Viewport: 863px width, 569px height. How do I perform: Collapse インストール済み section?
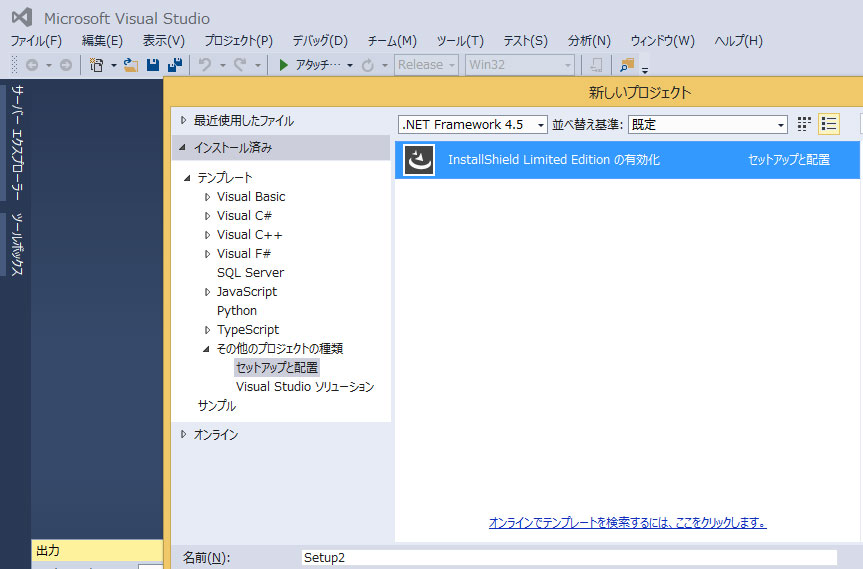point(183,147)
